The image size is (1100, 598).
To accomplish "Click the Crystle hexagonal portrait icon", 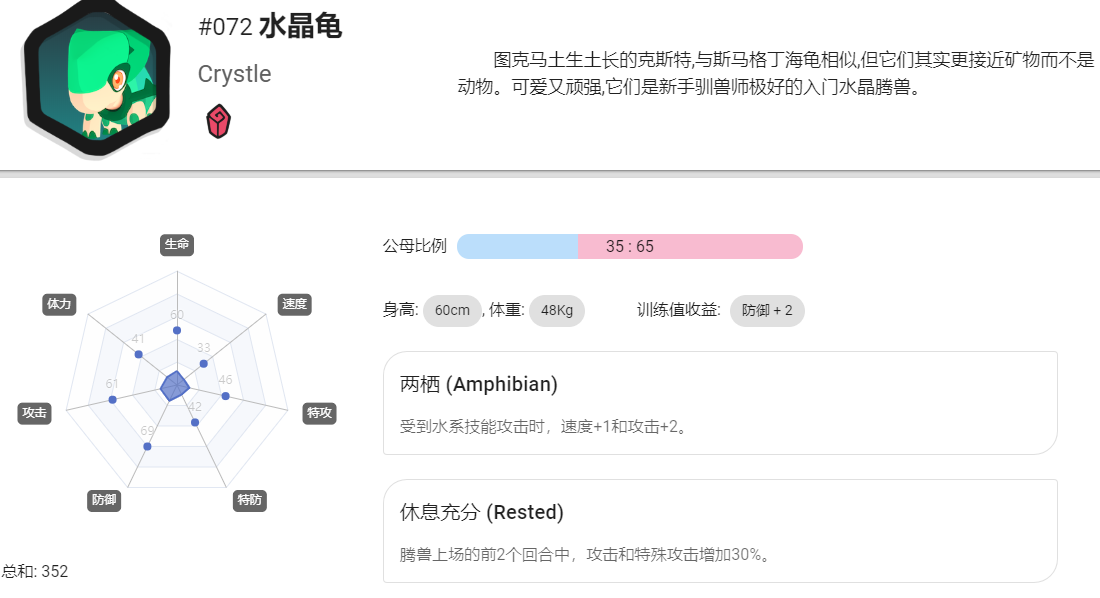I will click(97, 78).
